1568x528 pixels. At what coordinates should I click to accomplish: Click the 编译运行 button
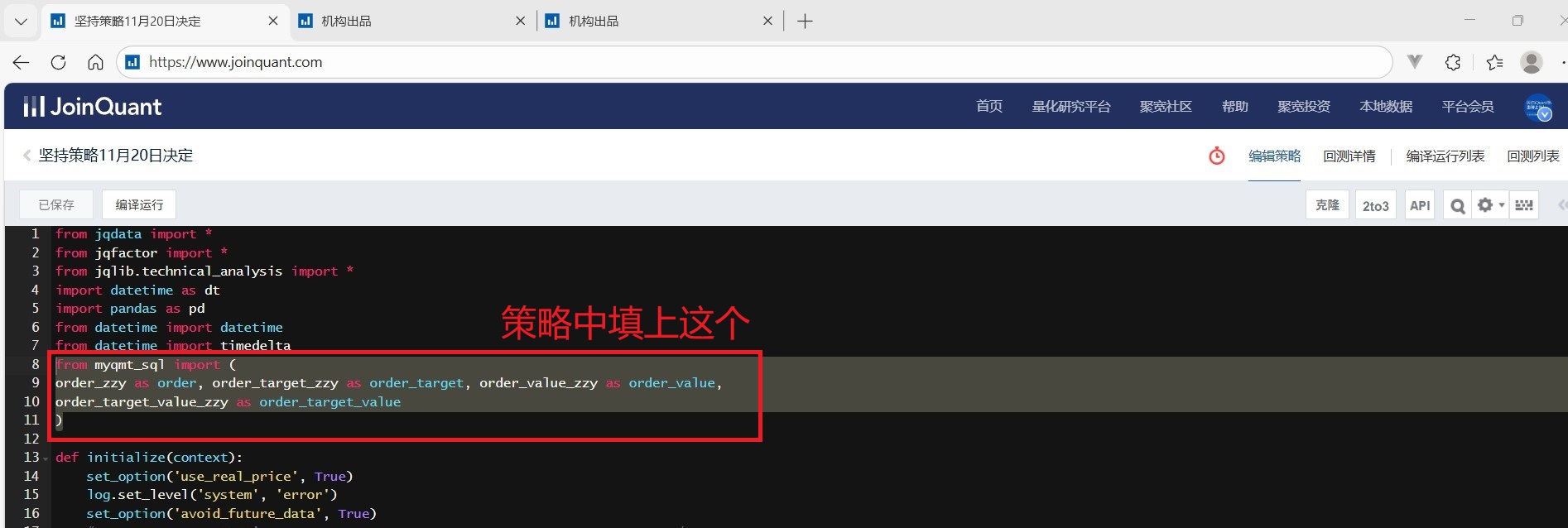click(139, 204)
